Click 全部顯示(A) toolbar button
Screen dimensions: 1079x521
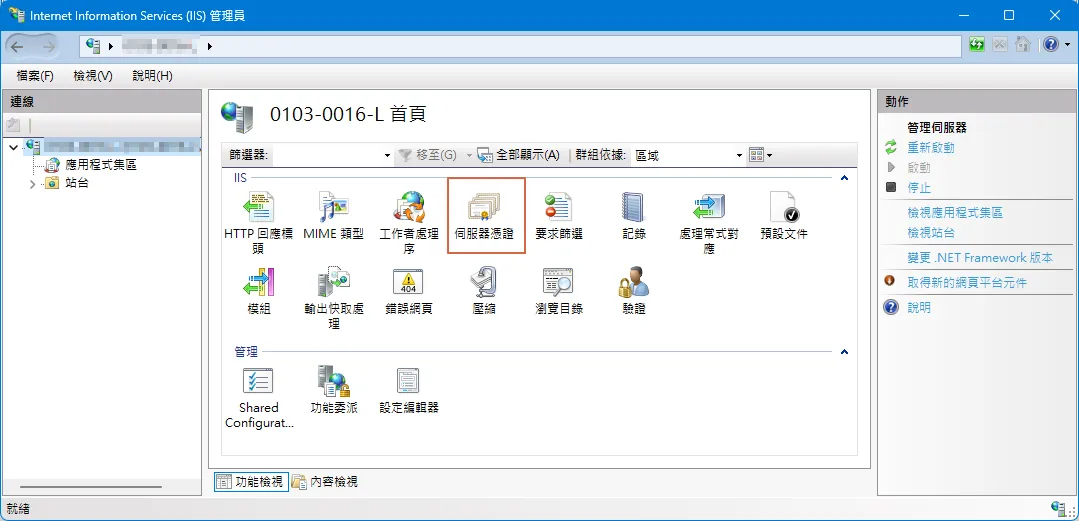(518, 156)
